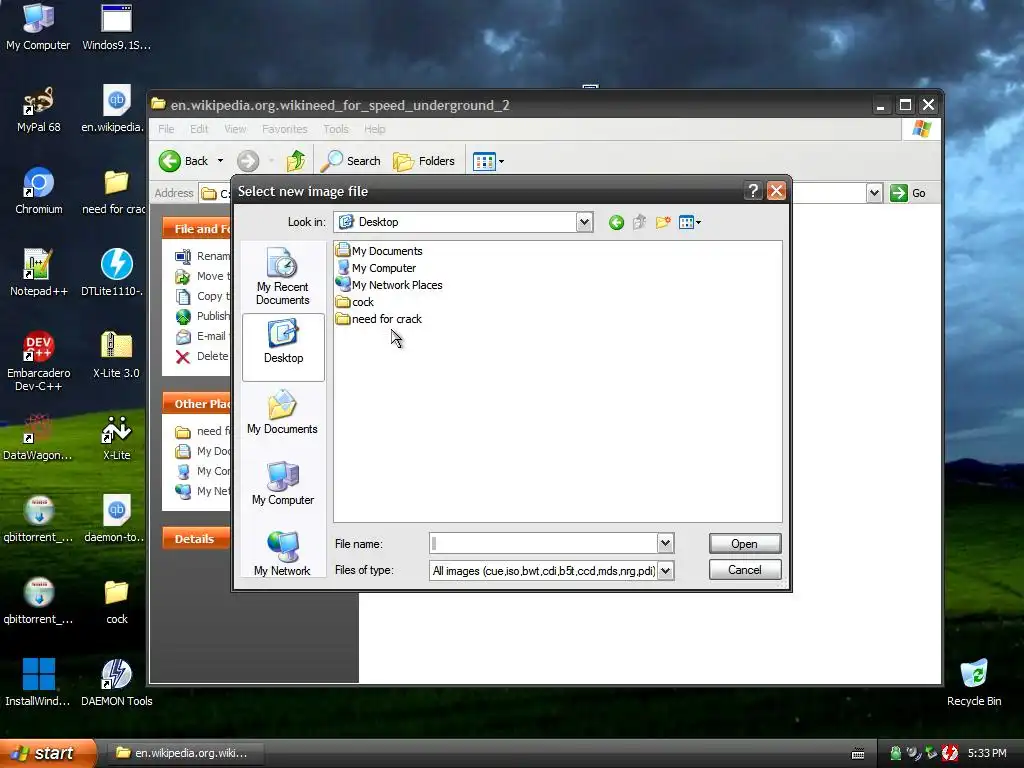
Task: Expand Explorer address bar dropdown
Action: (x=874, y=193)
